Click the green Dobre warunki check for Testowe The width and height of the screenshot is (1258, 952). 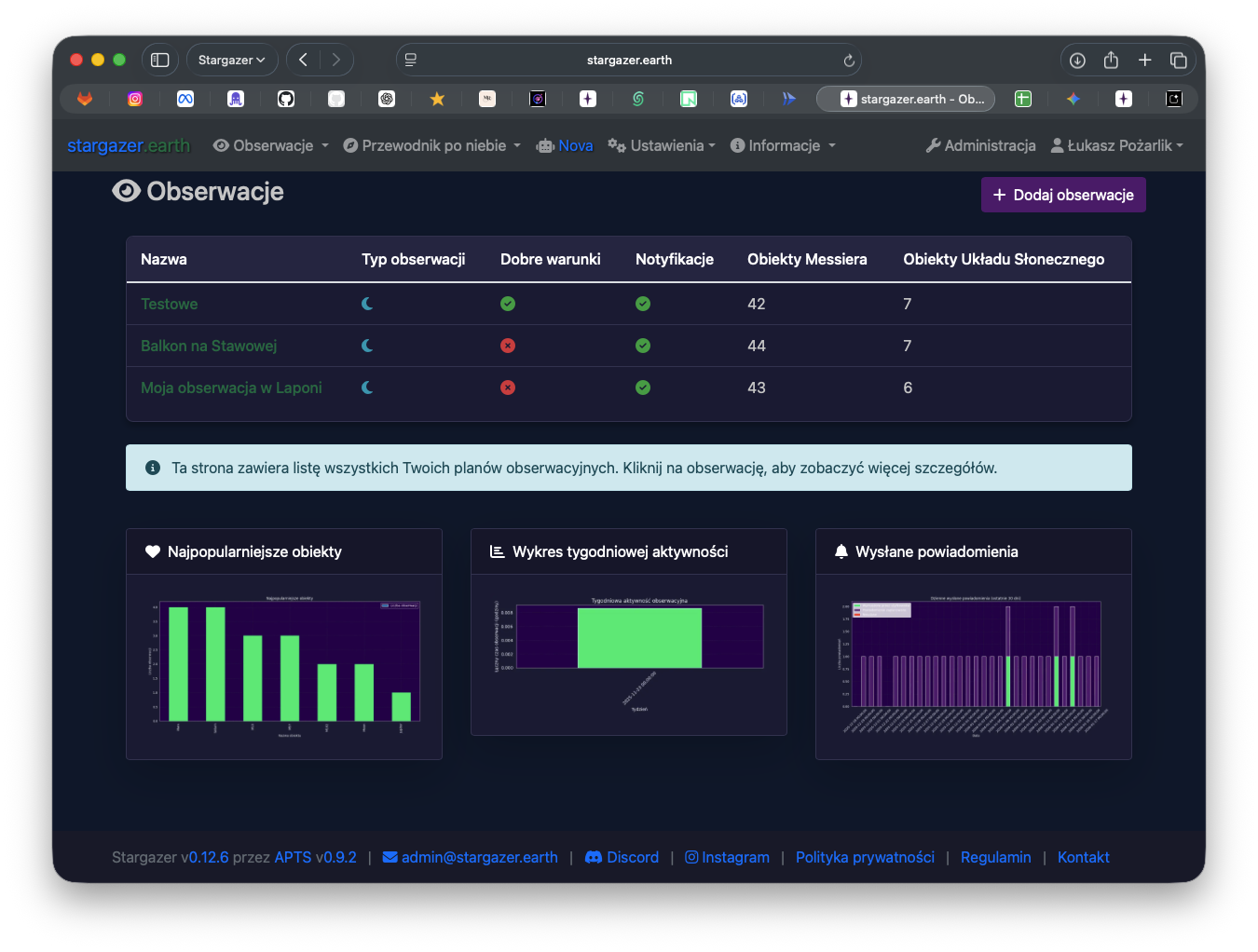click(x=508, y=304)
